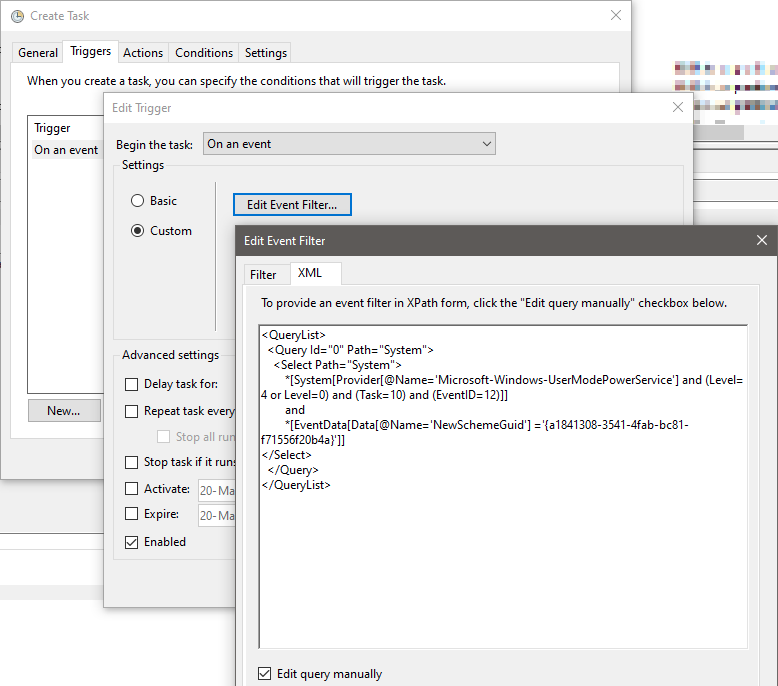Click the <QueryList> opening tag line
The width and height of the screenshot is (778, 686).
tap(293, 335)
